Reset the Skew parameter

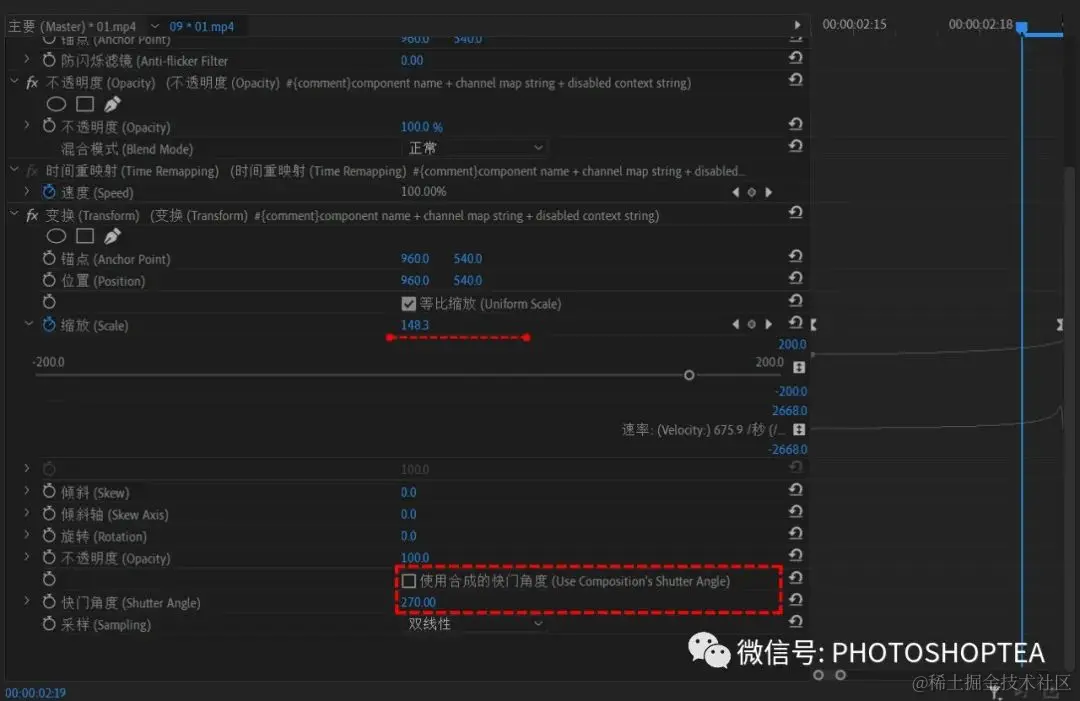(x=796, y=490)
